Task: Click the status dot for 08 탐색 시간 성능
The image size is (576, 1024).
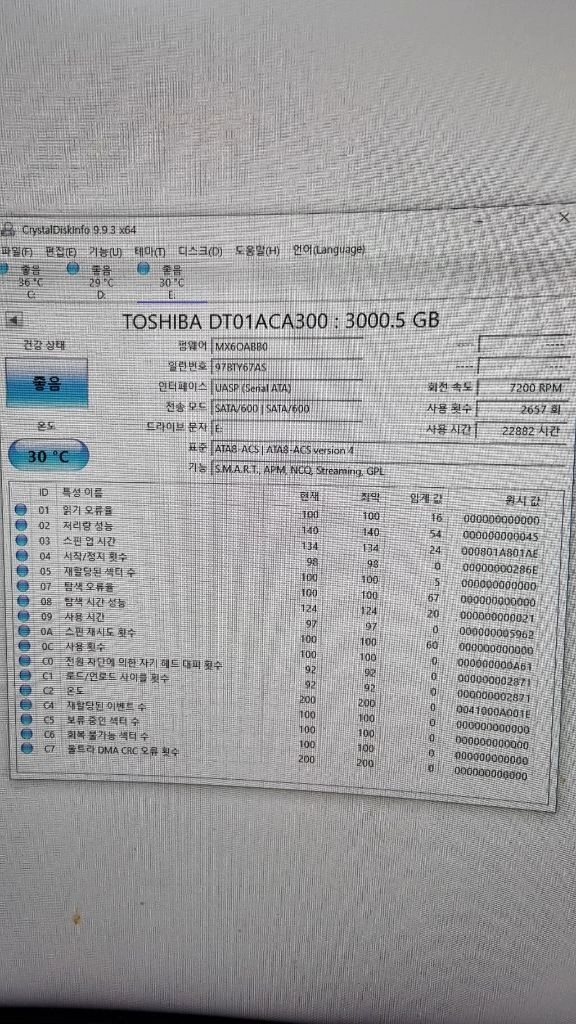Action: click(x=23, y=601)
